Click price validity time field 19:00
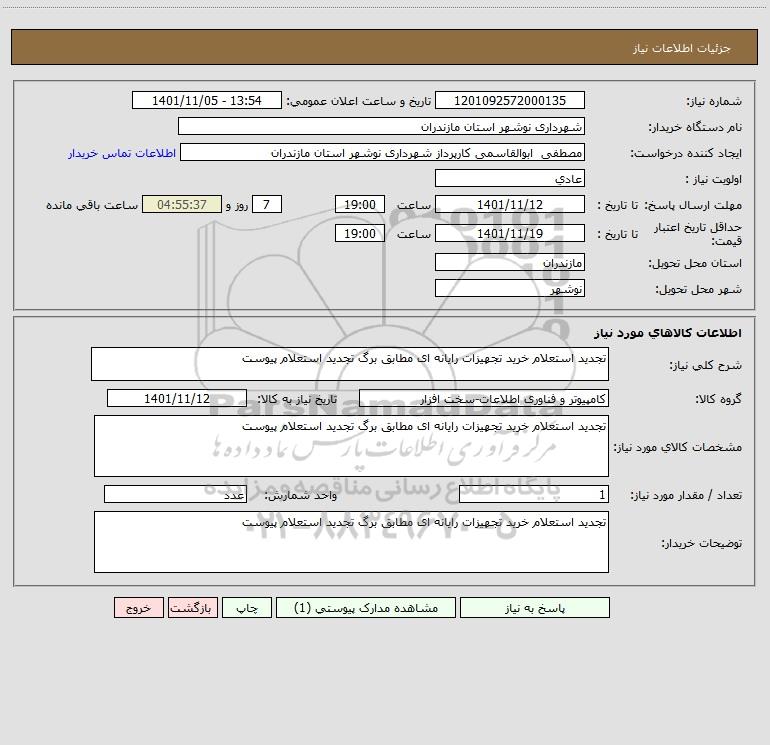Viewport: 770px width, 745px height. pos(359,233)
